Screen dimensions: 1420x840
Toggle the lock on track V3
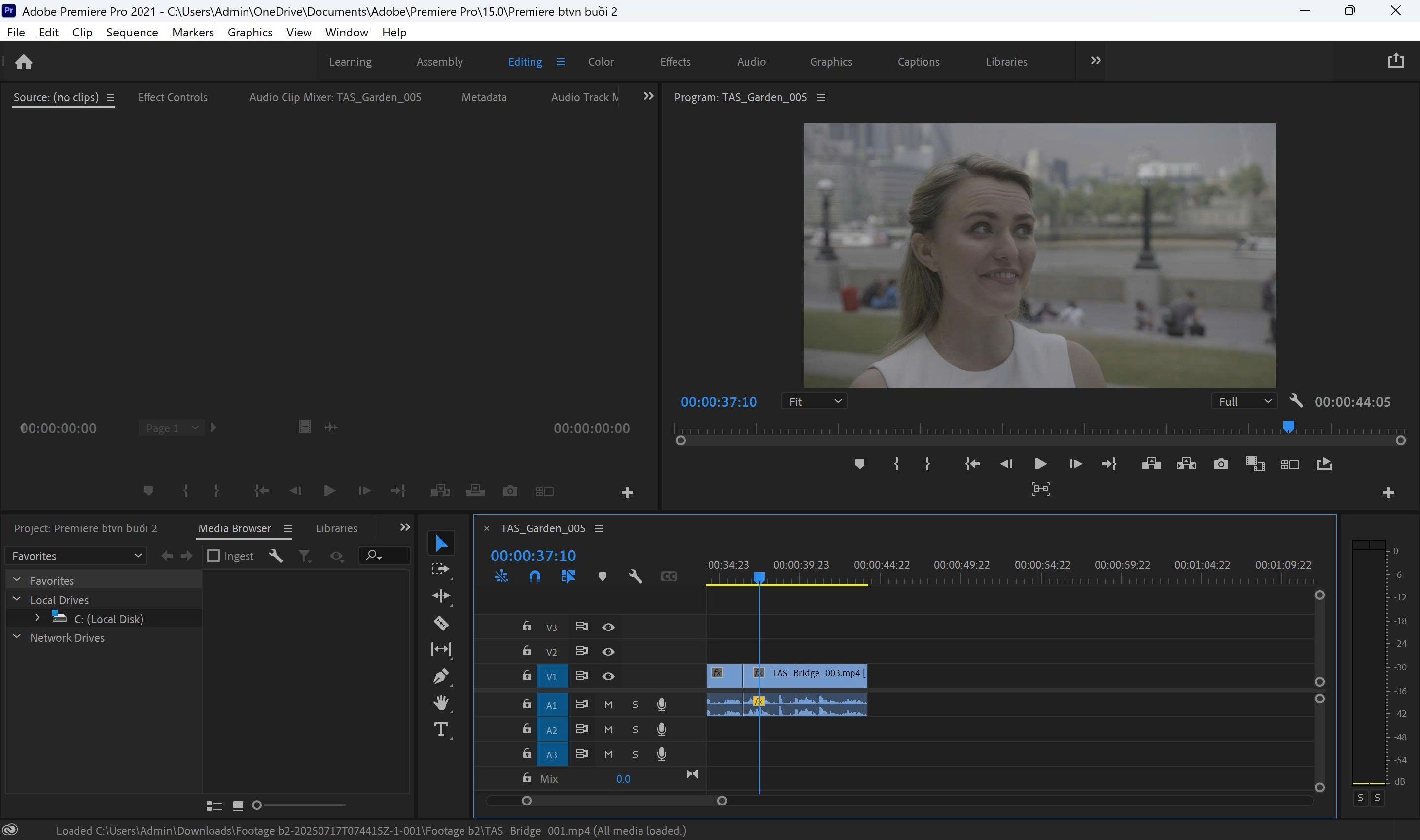click(x=527, y=626)
